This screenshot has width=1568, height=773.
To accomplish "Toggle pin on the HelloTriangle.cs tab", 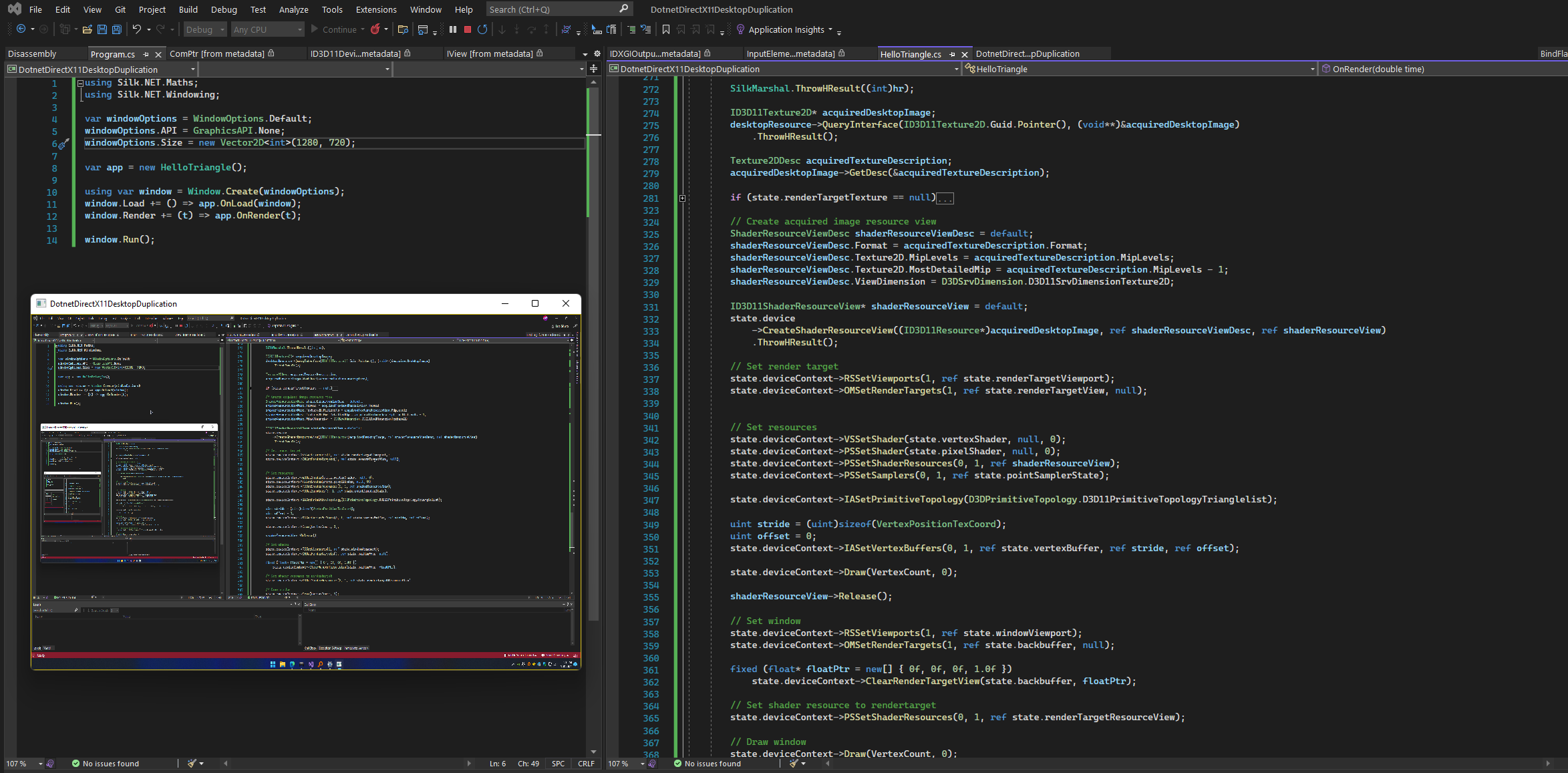I will [x=952, y=54].
